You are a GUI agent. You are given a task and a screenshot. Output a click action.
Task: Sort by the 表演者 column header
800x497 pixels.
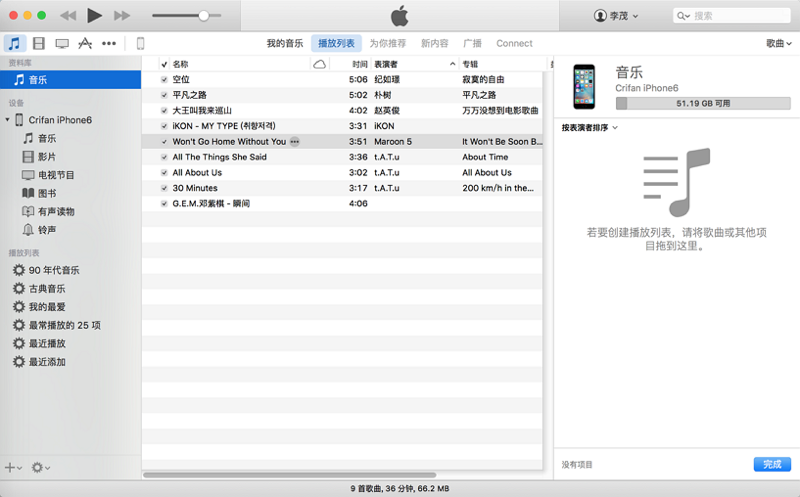pos(414,64)
